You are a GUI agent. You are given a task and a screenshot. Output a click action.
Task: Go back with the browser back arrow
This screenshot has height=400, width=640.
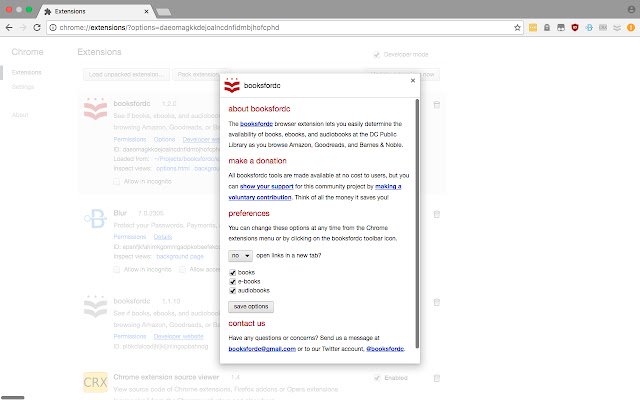click(9, 27)
